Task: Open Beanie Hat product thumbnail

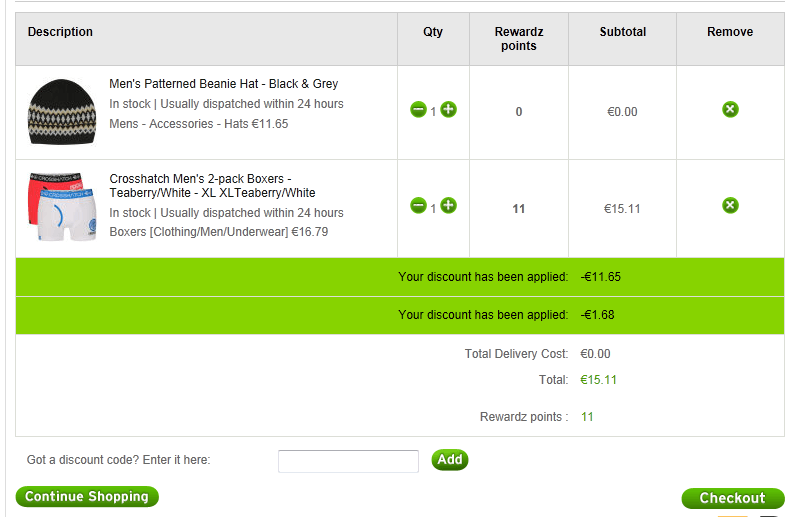Action: click(x=61, y=112)
